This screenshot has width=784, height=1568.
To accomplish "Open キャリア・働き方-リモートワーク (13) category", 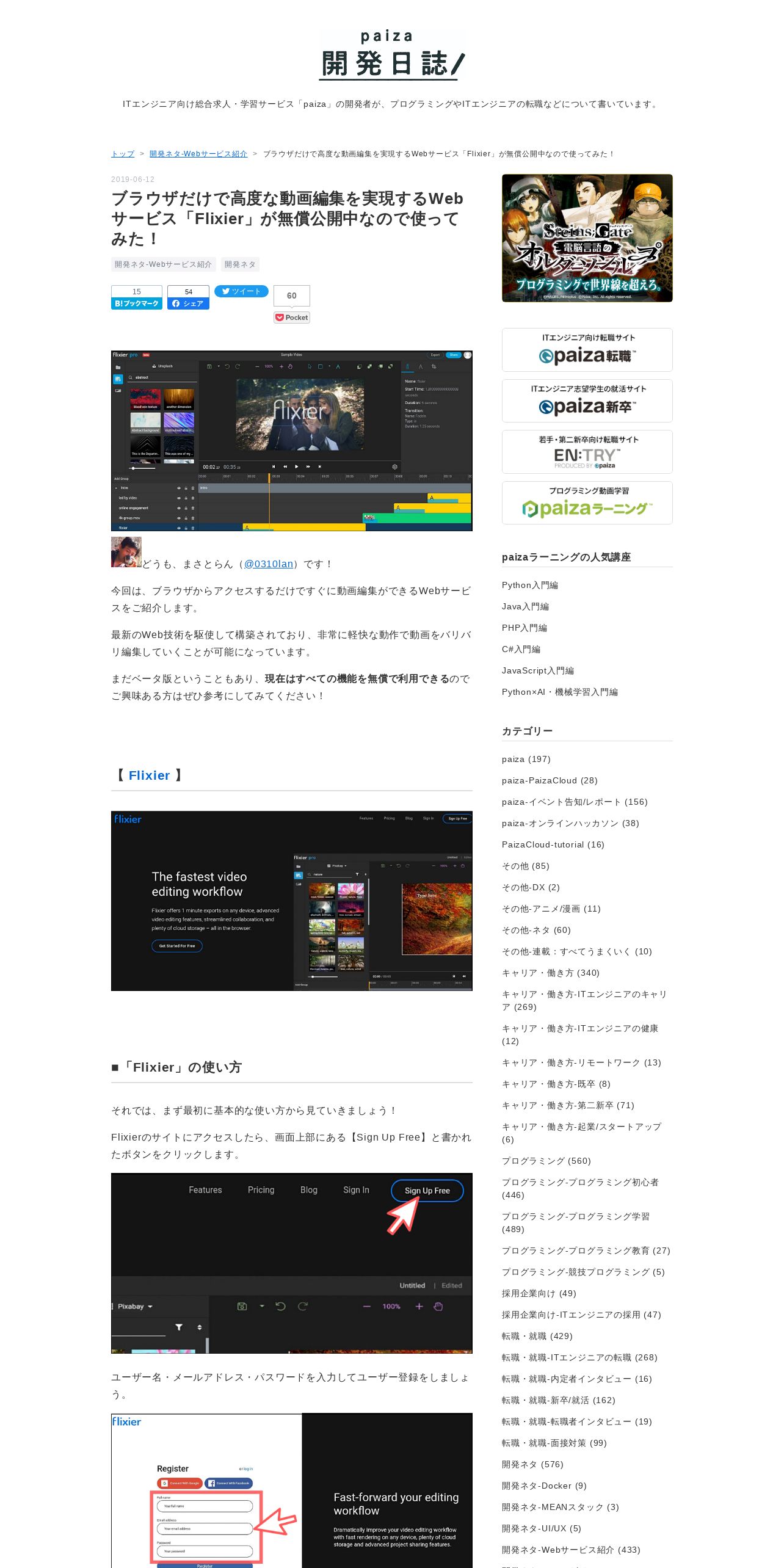I will pos(581,1062).
